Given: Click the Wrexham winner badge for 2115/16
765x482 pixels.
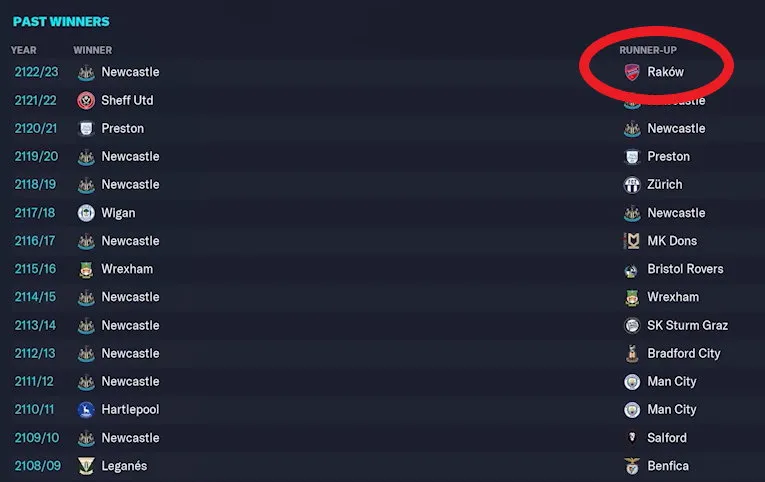Looking at the screenshot, I should tap(86, 269).
